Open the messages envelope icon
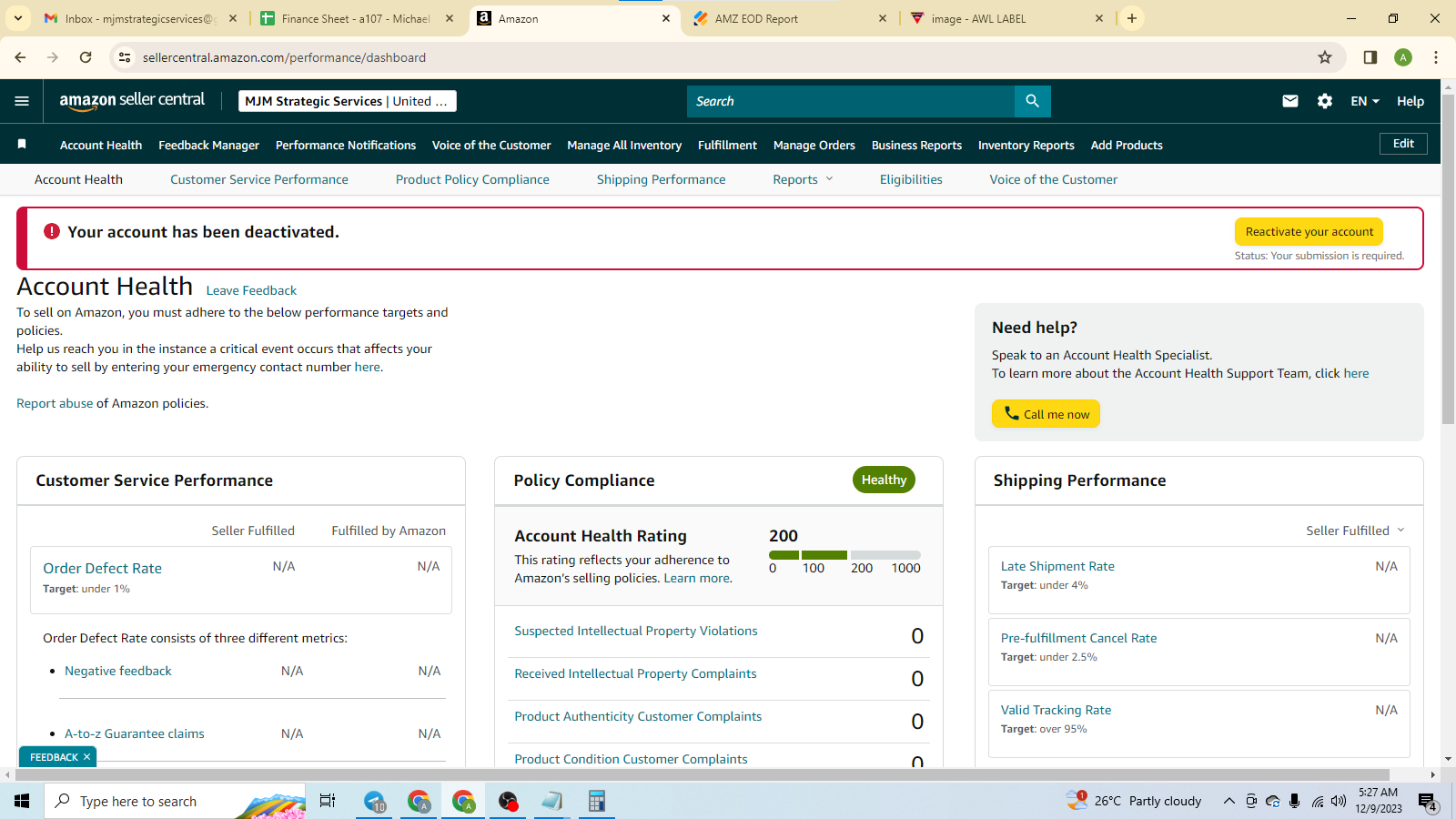 pos(1289,101)
